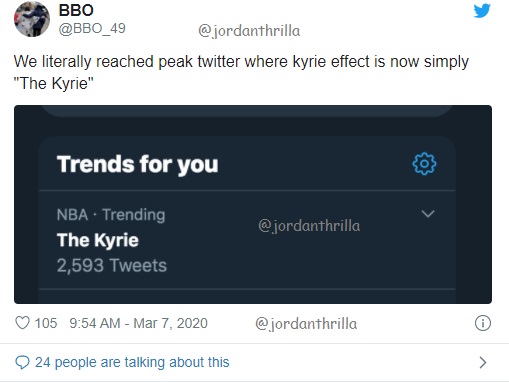The image size is (509, 382).
Task: Open the @BBO_49 handle link
Action: tap(92, 28)
